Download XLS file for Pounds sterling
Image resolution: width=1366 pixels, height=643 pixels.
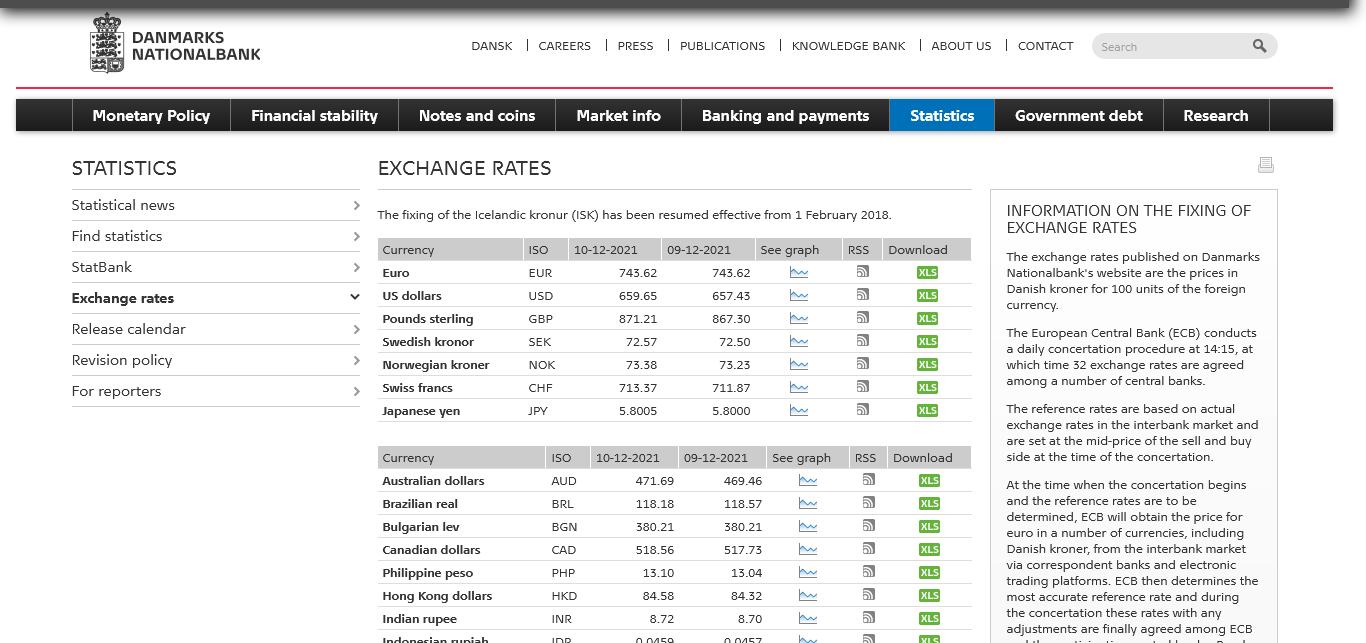coord(927,319)
